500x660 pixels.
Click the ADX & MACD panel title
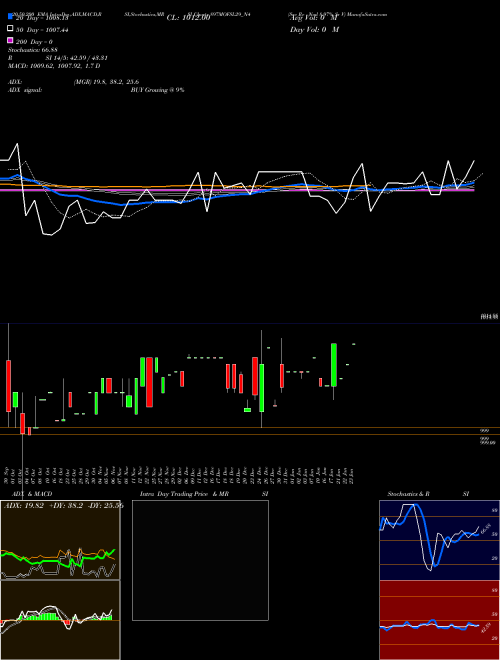32,494
